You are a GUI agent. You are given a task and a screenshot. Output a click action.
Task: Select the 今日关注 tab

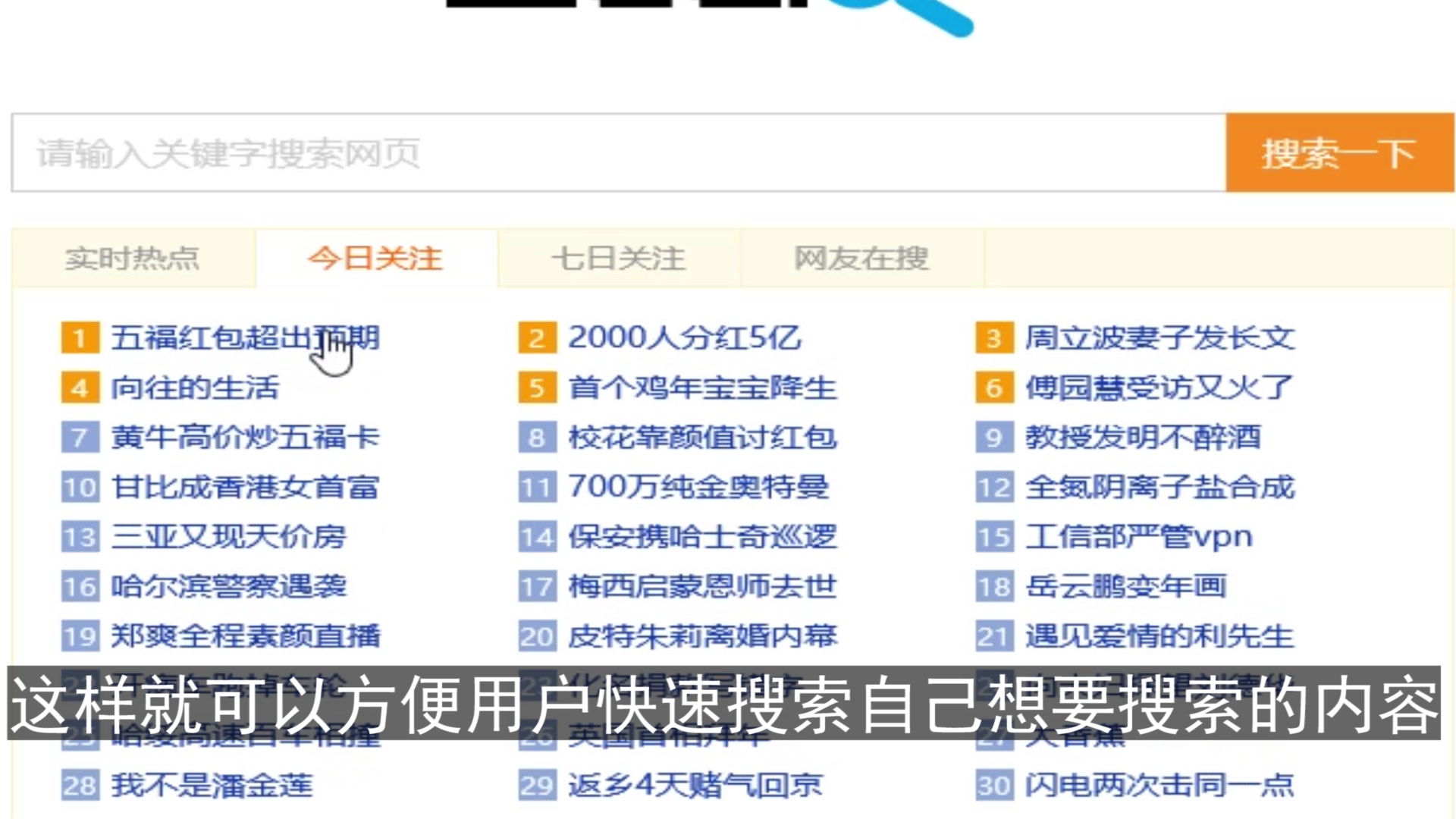[375, 259]
